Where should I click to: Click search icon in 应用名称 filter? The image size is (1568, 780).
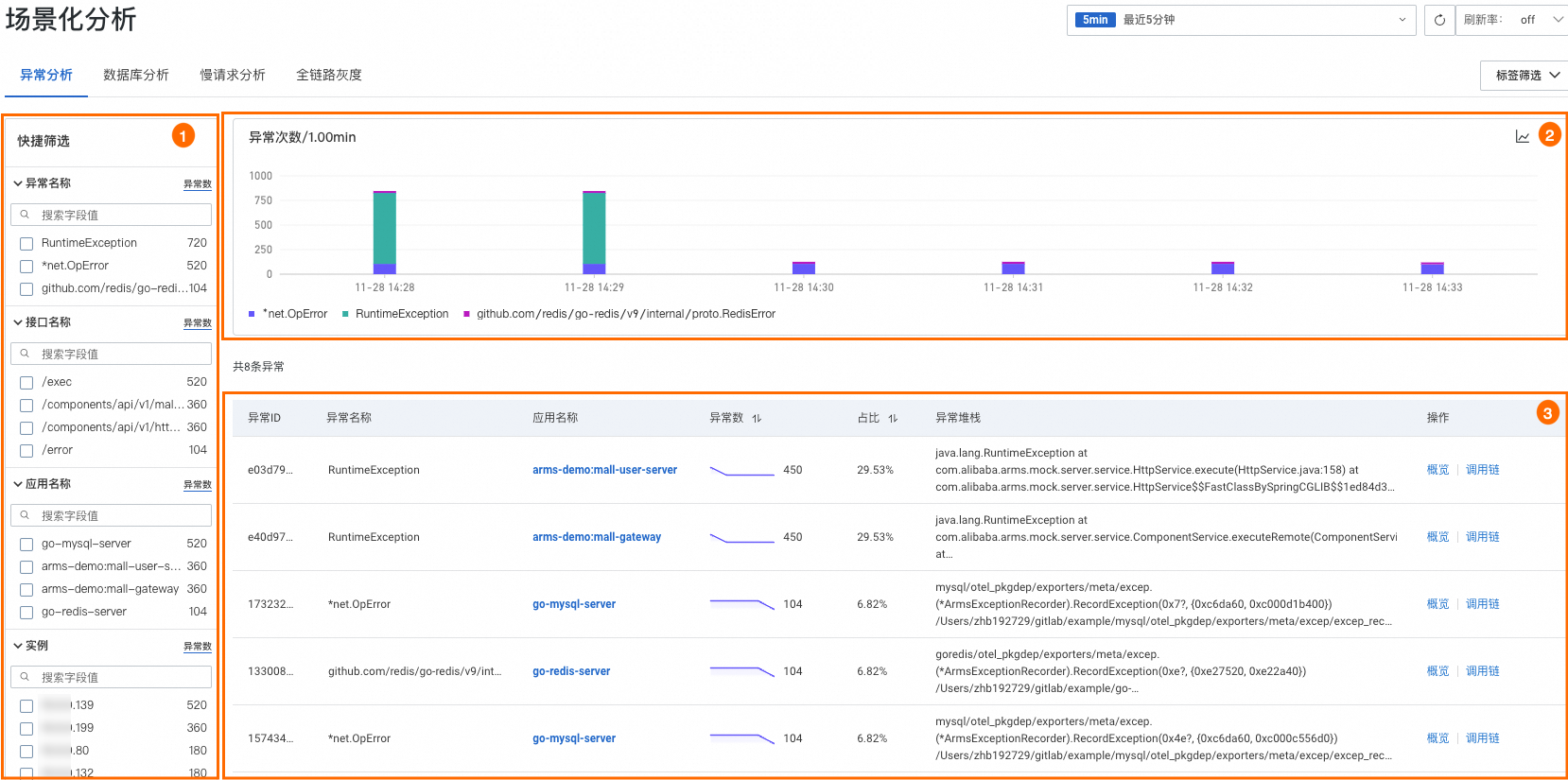[x=26, y=515]
